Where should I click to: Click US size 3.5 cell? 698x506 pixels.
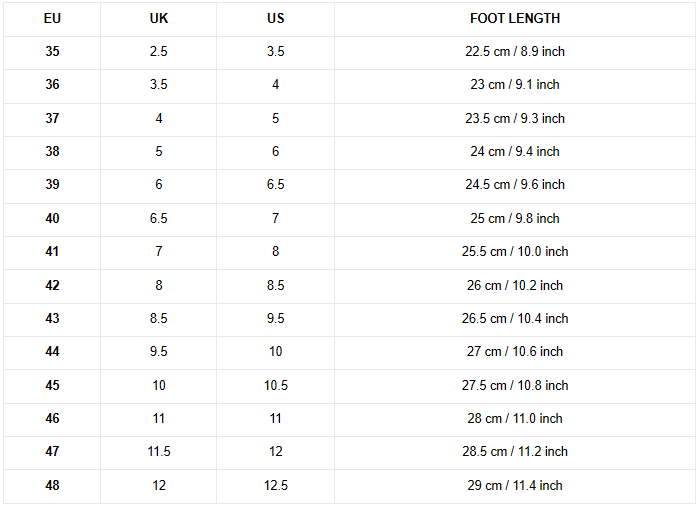click(x=276, y=52)
